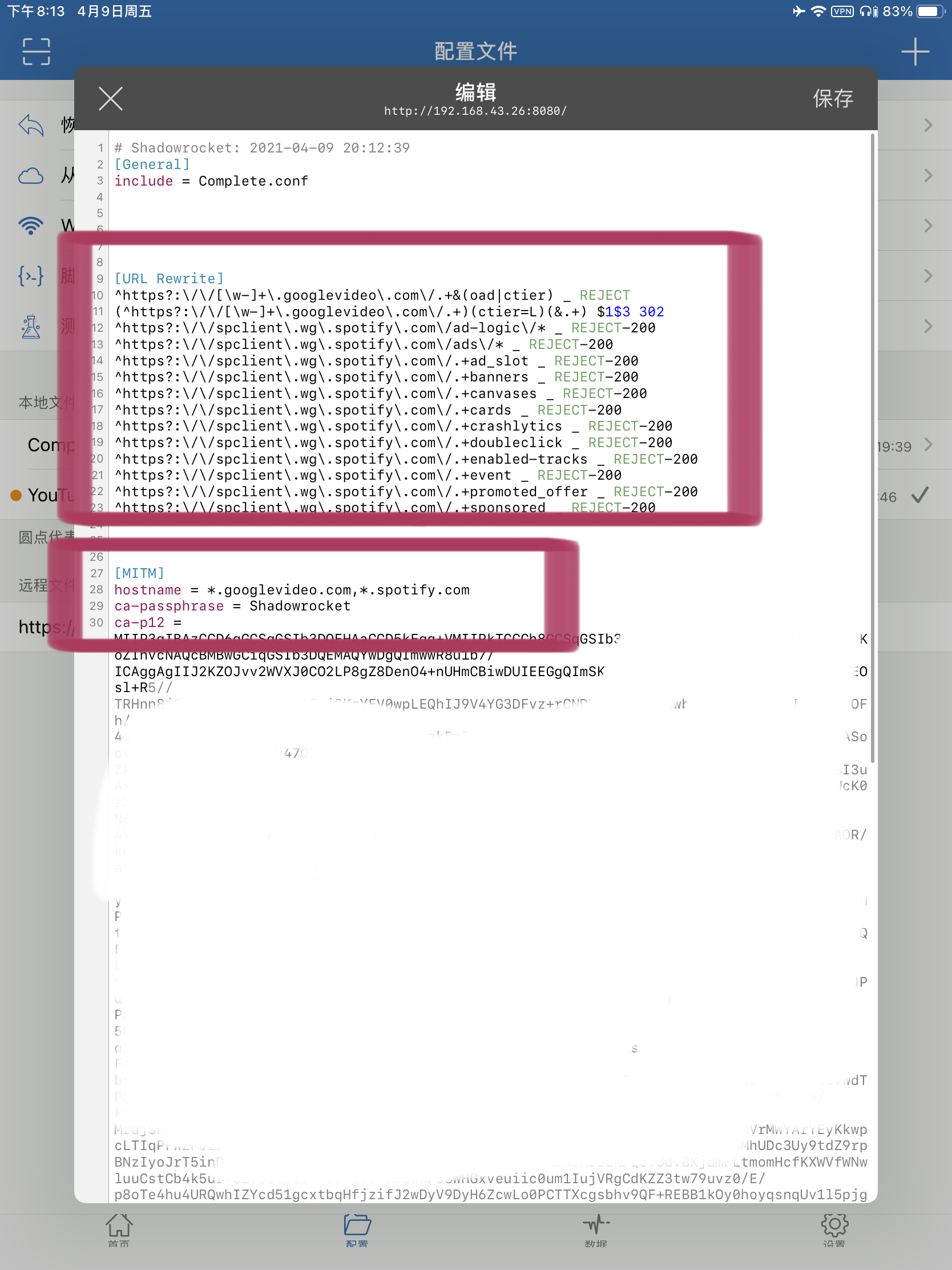Viewport: 952px width, 1270px height.
Task: Tap the script braces icon
Action: pyautogui.click(x=31, y=276)
